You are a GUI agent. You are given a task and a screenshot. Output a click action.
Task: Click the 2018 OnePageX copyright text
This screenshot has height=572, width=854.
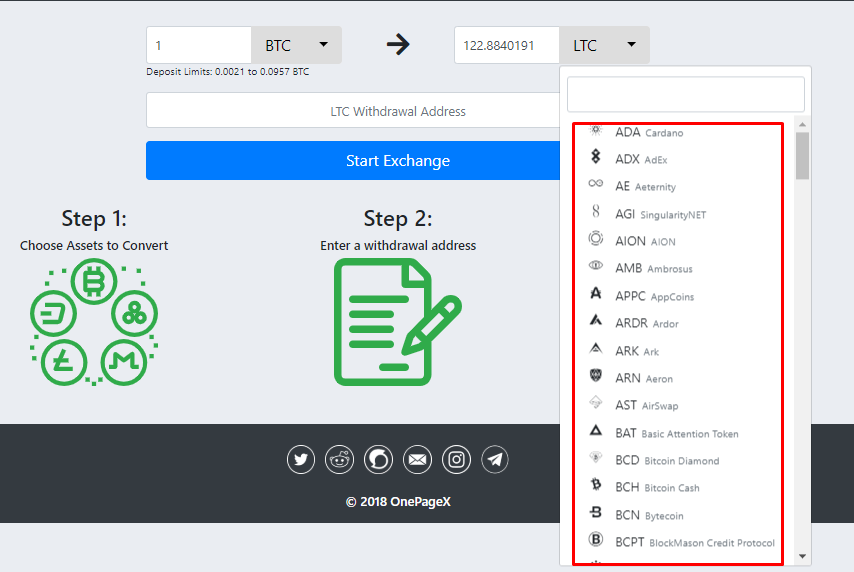pyautogui.click(x=398, y=502)
